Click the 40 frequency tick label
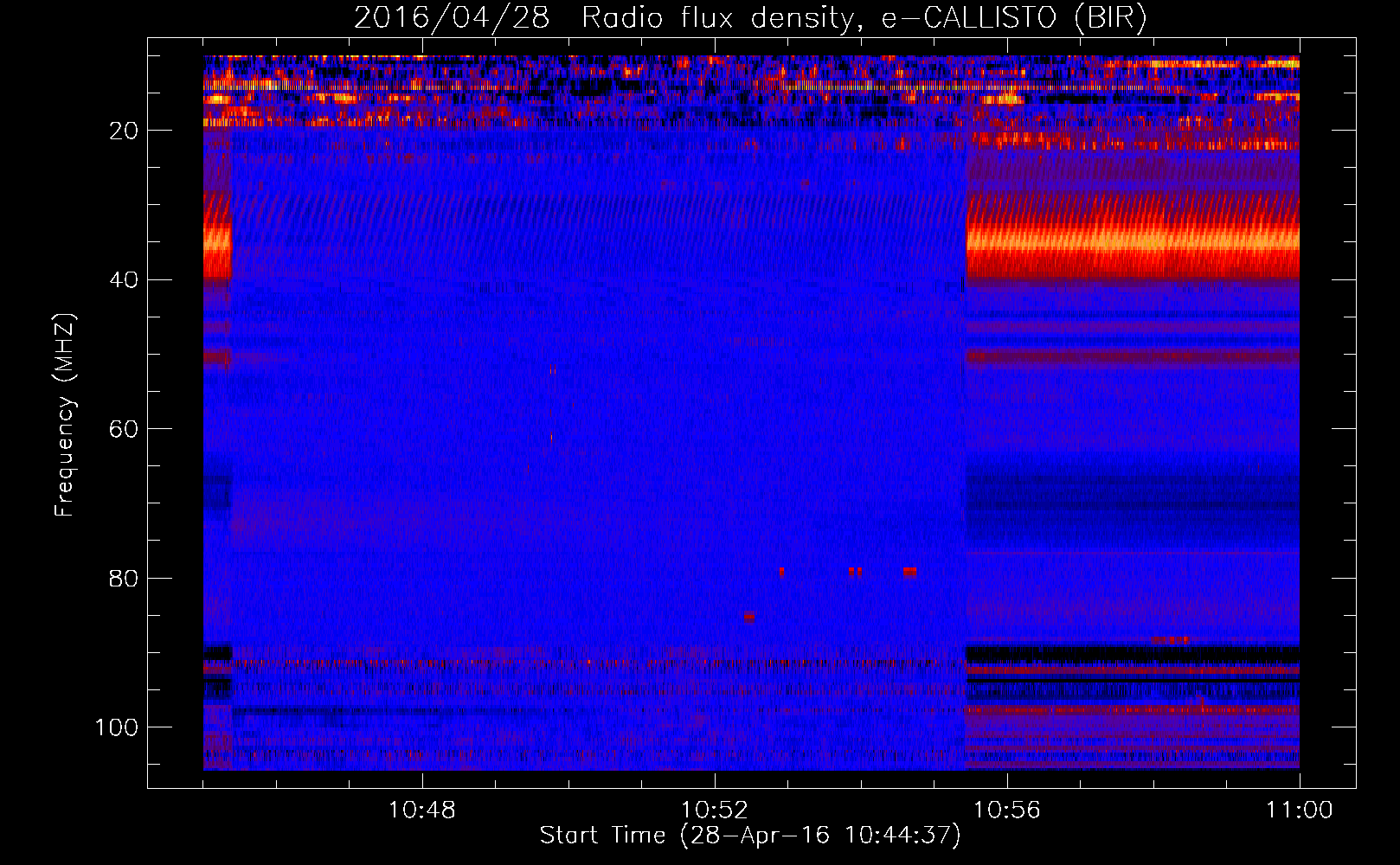 click(x=125, y=280)
